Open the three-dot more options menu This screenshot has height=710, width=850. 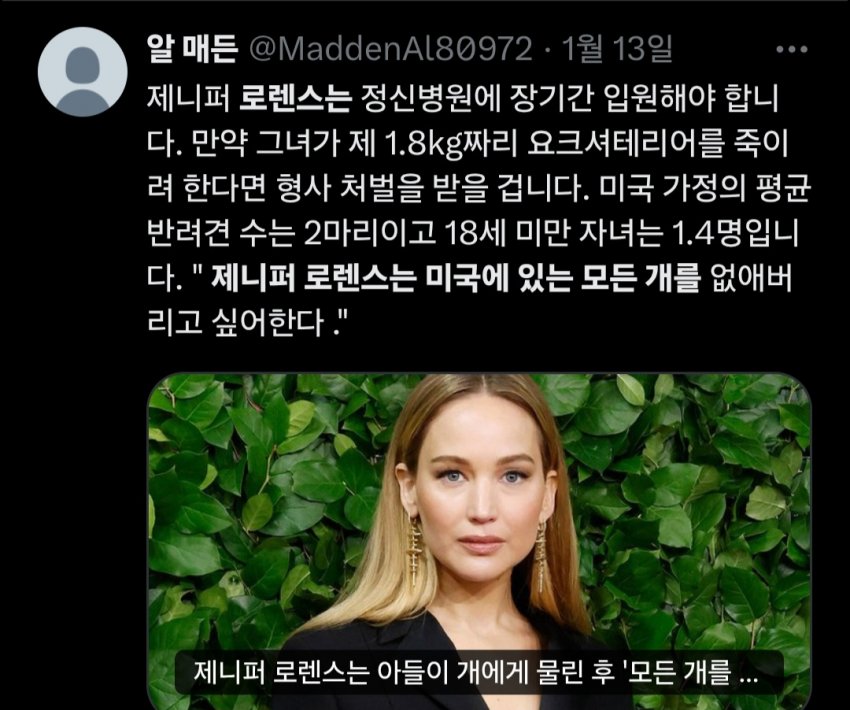tap(792, 49)
